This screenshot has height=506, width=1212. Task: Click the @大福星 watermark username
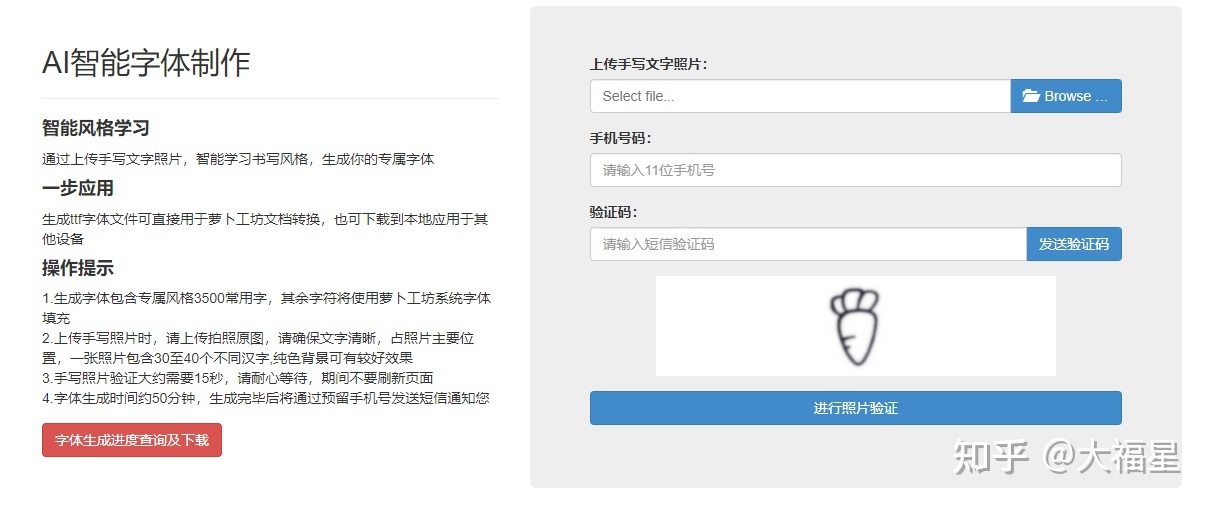coord(1113,458)
